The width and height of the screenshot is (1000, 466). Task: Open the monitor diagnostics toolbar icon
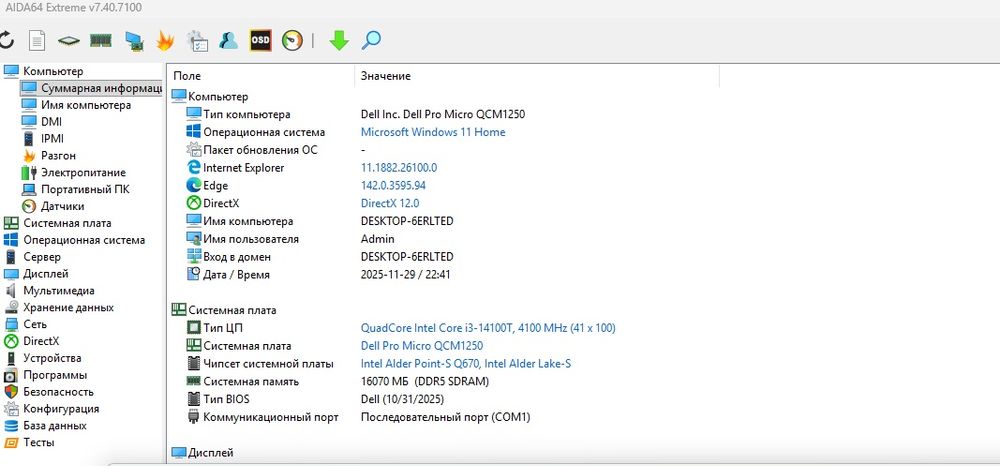[133, 41]
